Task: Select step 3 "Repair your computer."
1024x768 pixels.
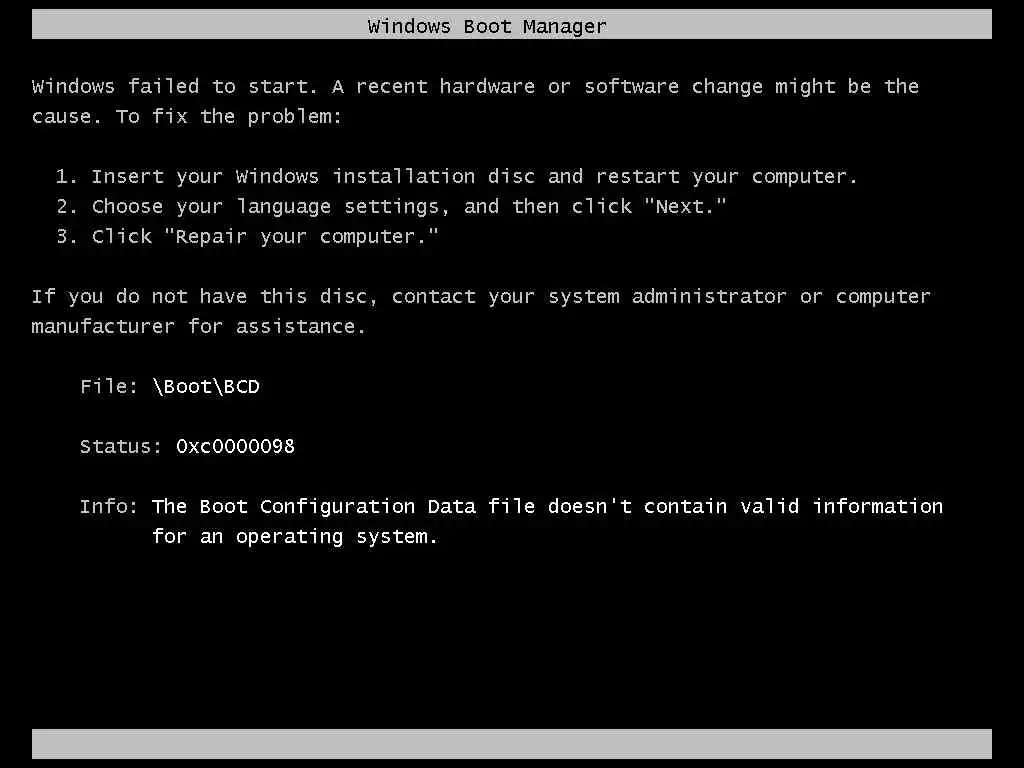Action: coord(247,236)
